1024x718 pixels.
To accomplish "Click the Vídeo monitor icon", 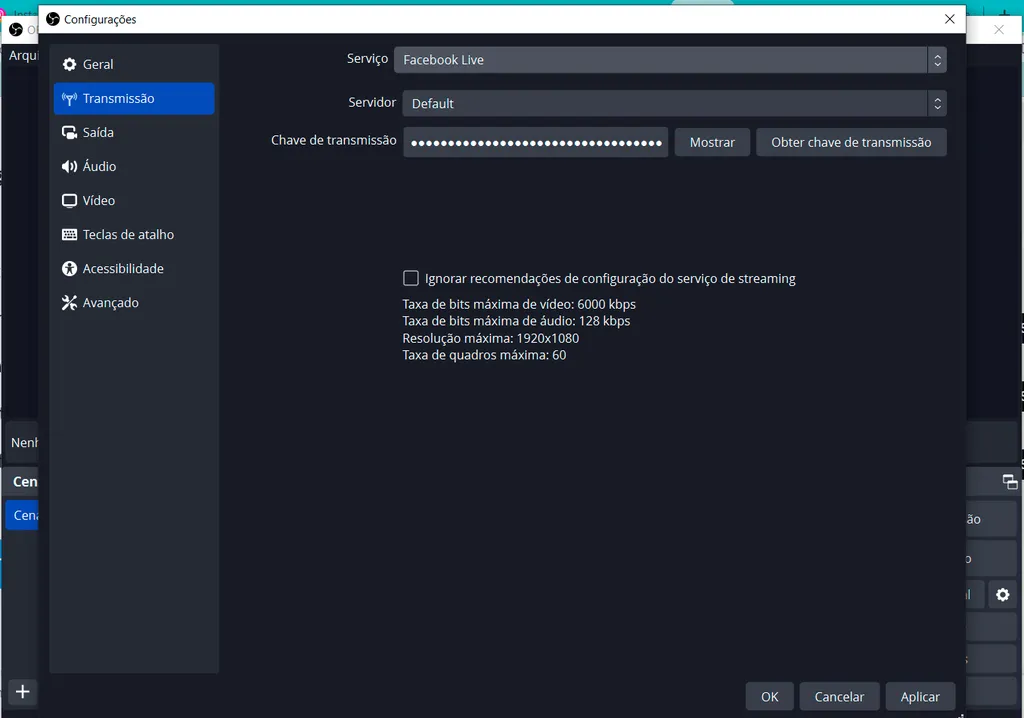I will click(x=69, y=201).
